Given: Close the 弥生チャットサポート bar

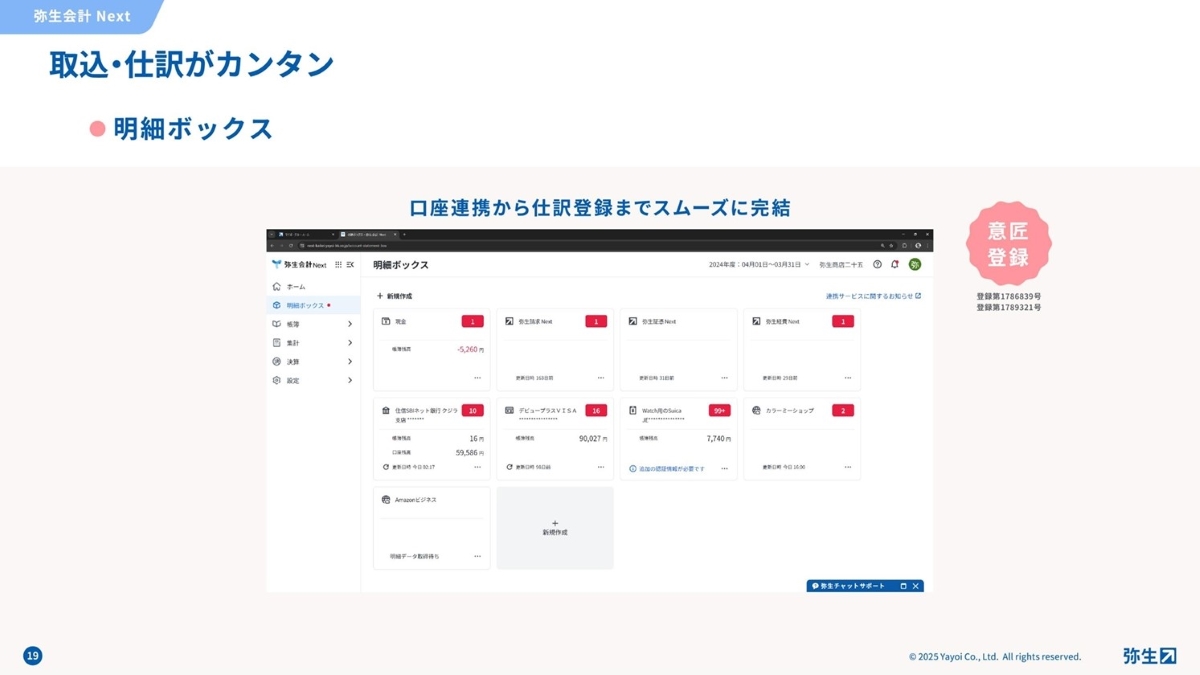Looking at the screenshot, I should (x=915, y=586).
